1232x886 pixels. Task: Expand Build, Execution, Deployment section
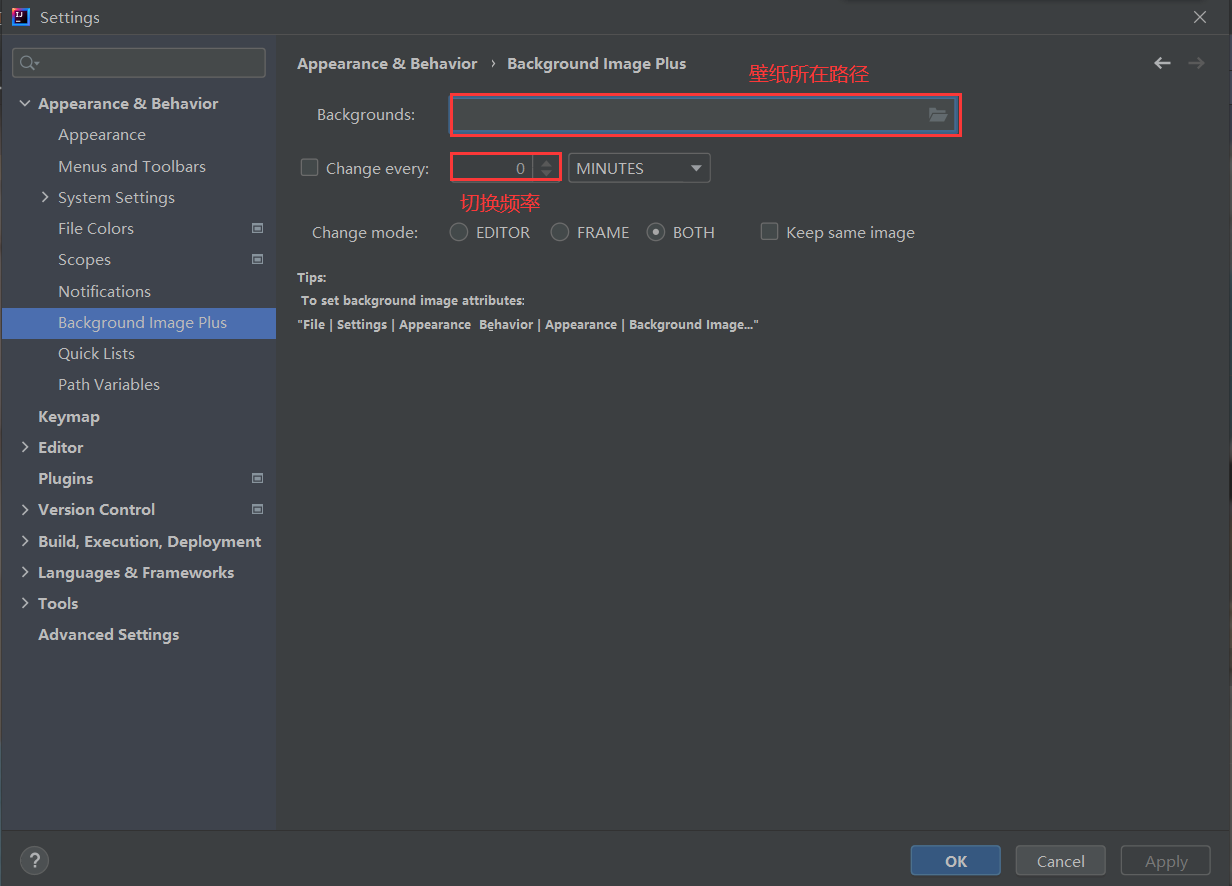tap(25, 542)
